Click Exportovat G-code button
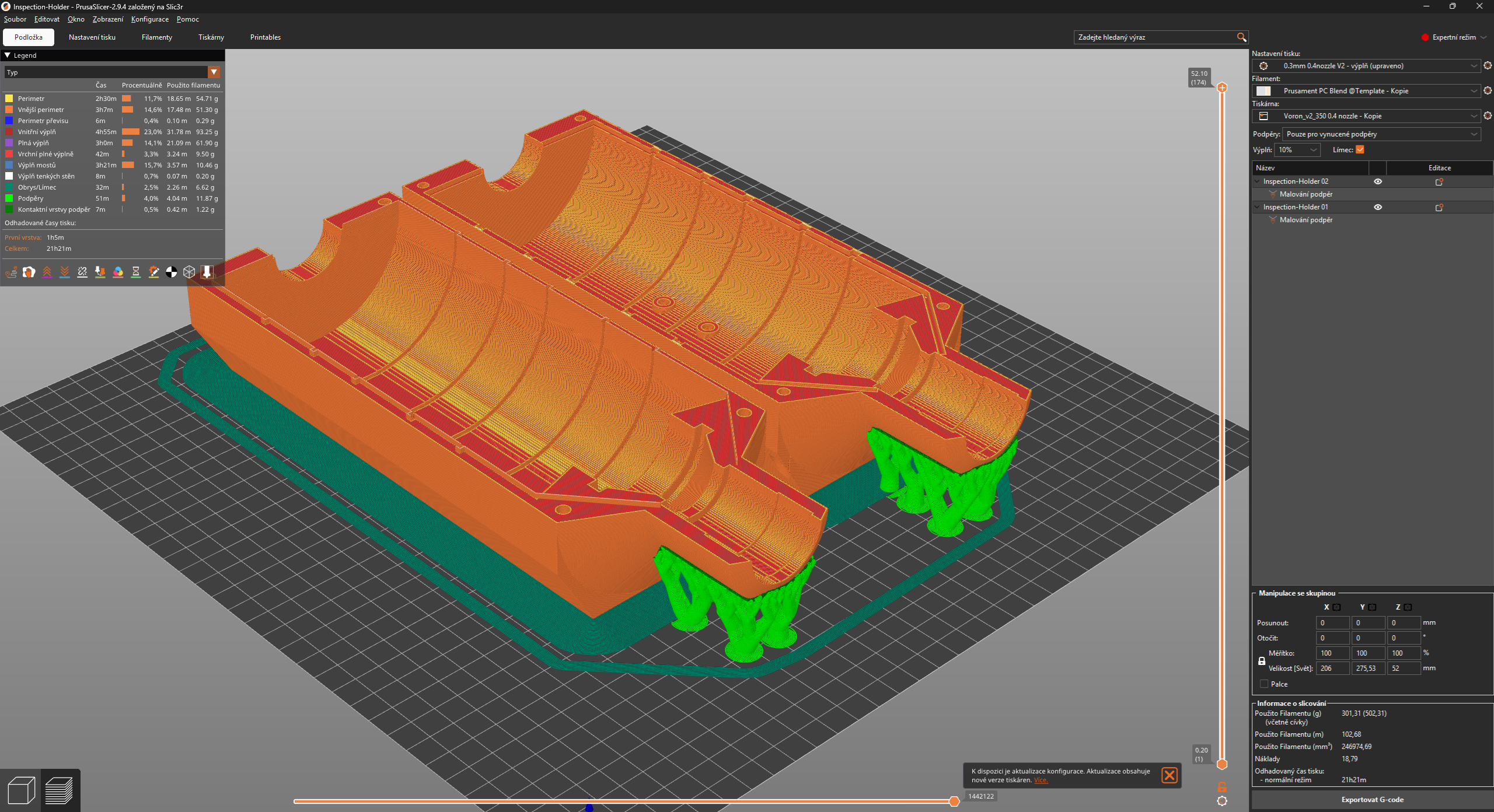Image resolution: width=1494 pixels, height=812 pixels. tap(1372, 799)
